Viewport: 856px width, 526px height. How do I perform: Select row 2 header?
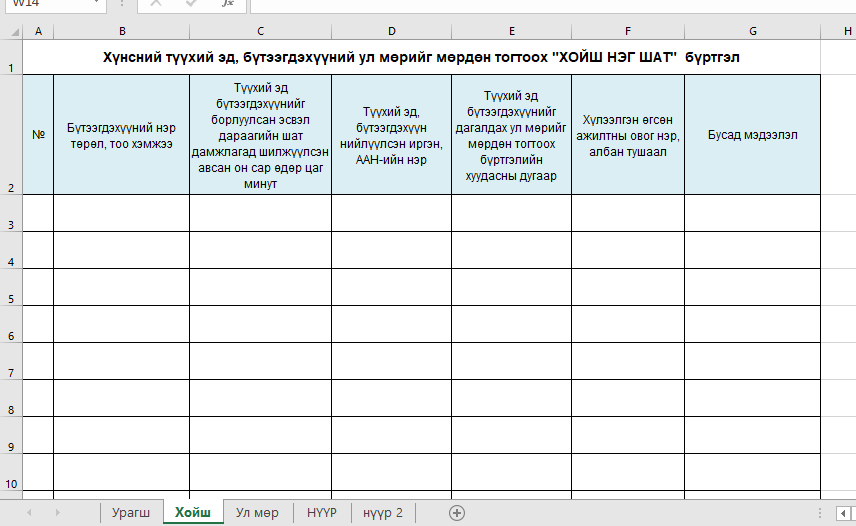point(11,134)
